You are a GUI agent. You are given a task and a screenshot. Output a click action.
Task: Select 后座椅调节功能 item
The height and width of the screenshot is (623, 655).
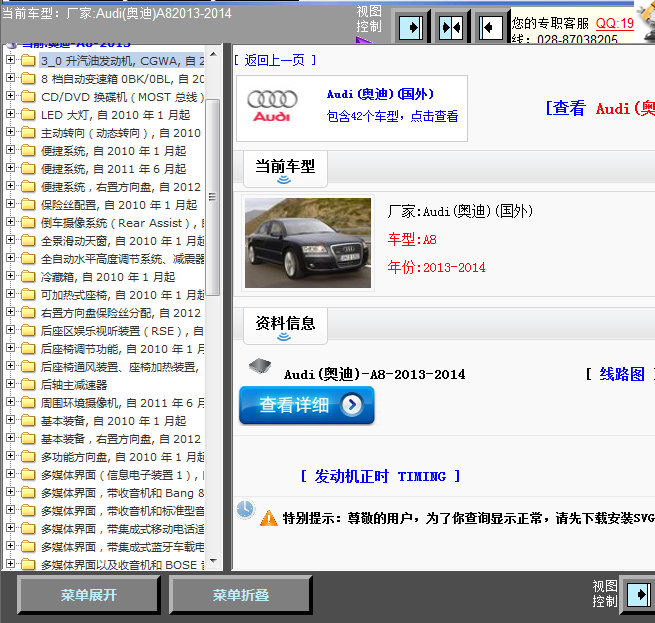(122, 349)
